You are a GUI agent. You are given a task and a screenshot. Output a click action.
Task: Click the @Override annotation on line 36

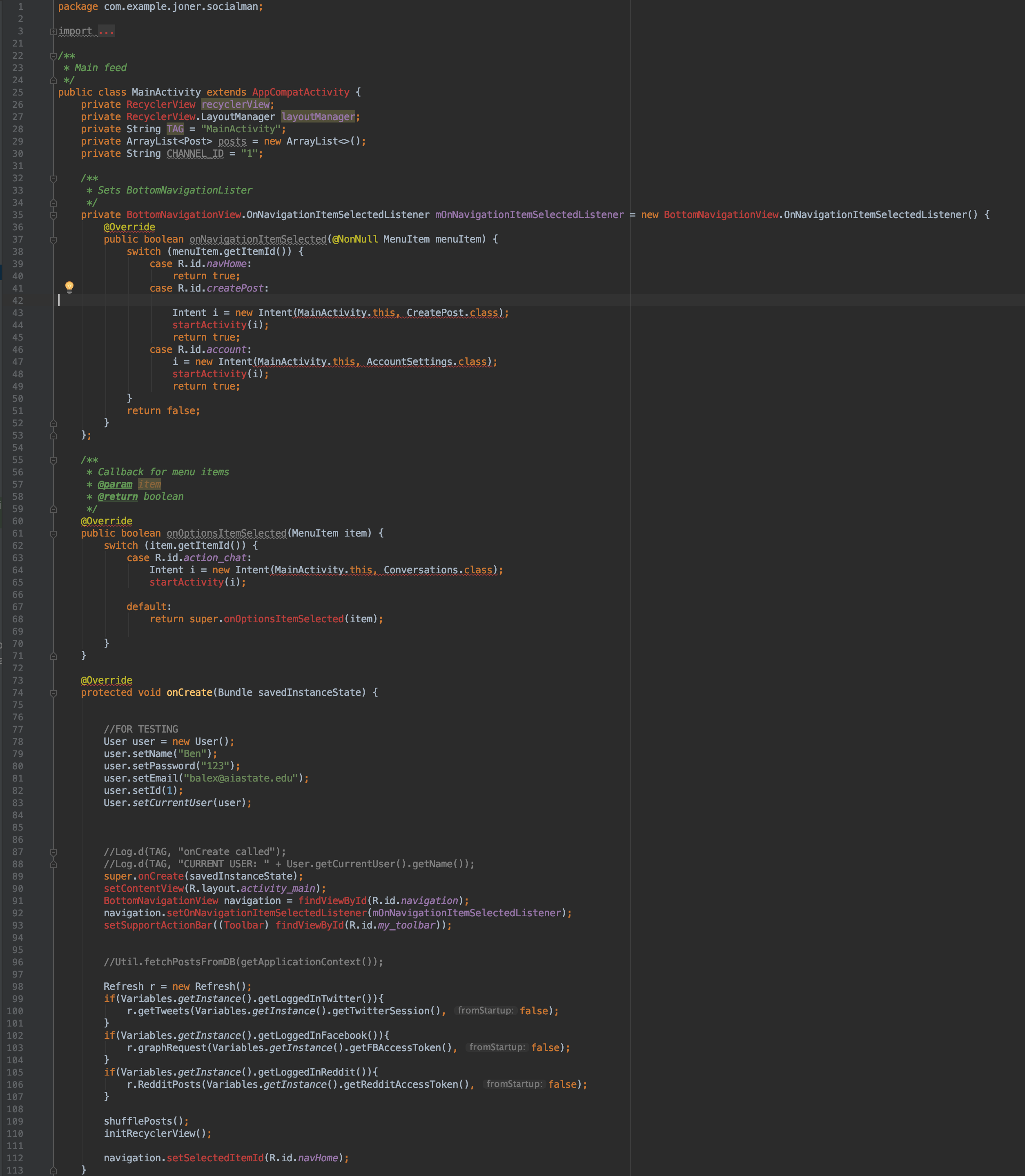pyautogui.click(x=129, y=227)
